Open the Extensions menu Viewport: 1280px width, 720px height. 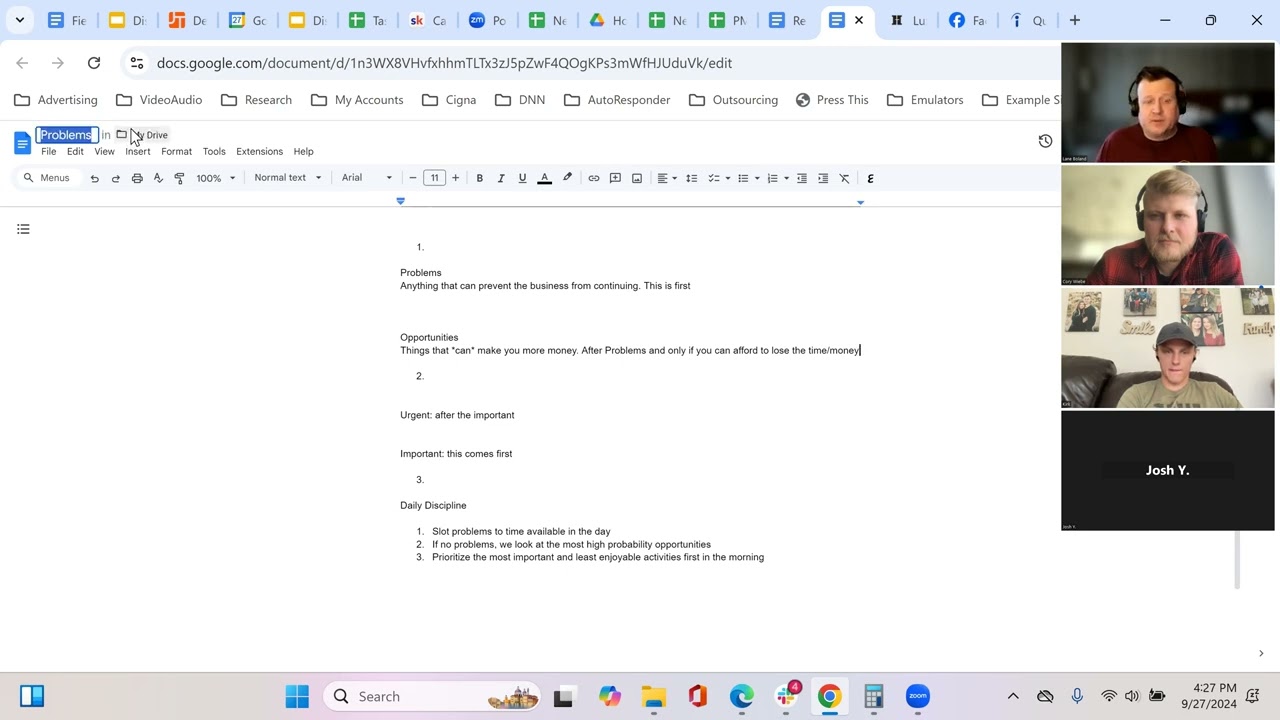259,151
